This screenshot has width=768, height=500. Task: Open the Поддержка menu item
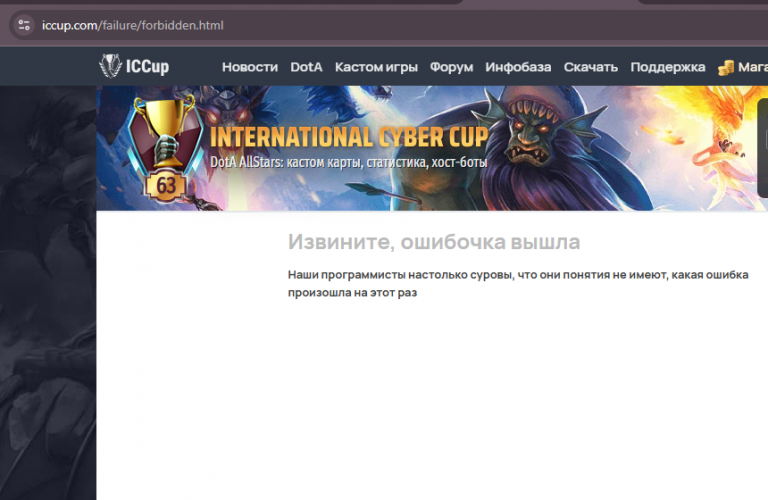pos(668,67)
